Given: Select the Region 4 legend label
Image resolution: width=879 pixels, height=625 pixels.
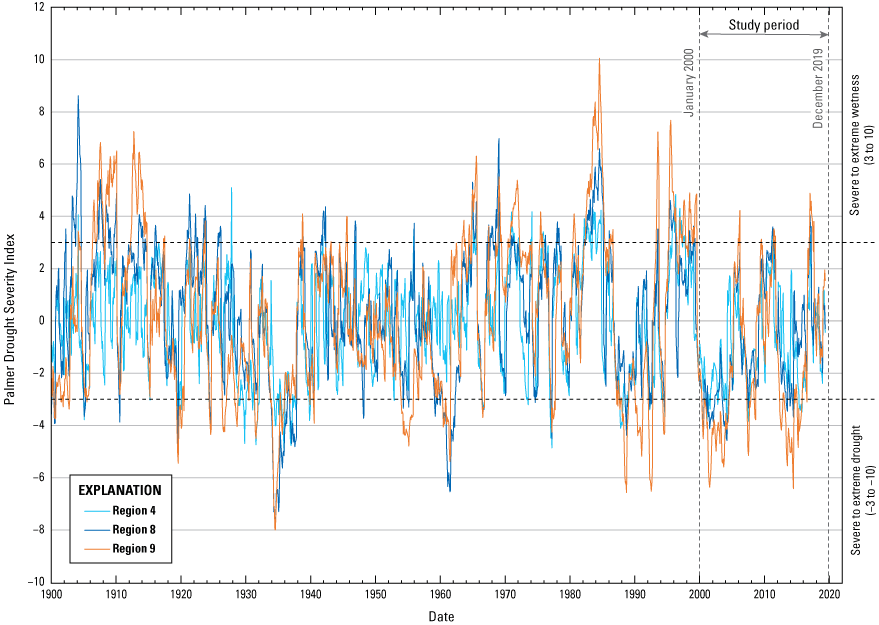Looking at the screenshot, I should (134, 509).
